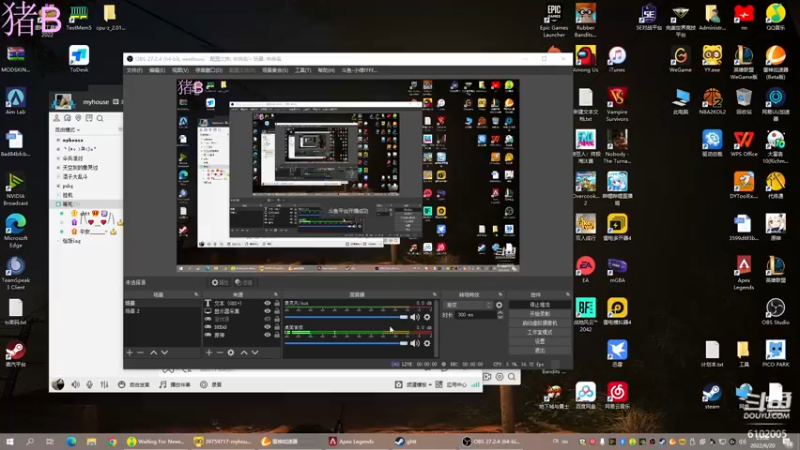
Task: Toggle lock on the text source
Action: coord(277,303)
